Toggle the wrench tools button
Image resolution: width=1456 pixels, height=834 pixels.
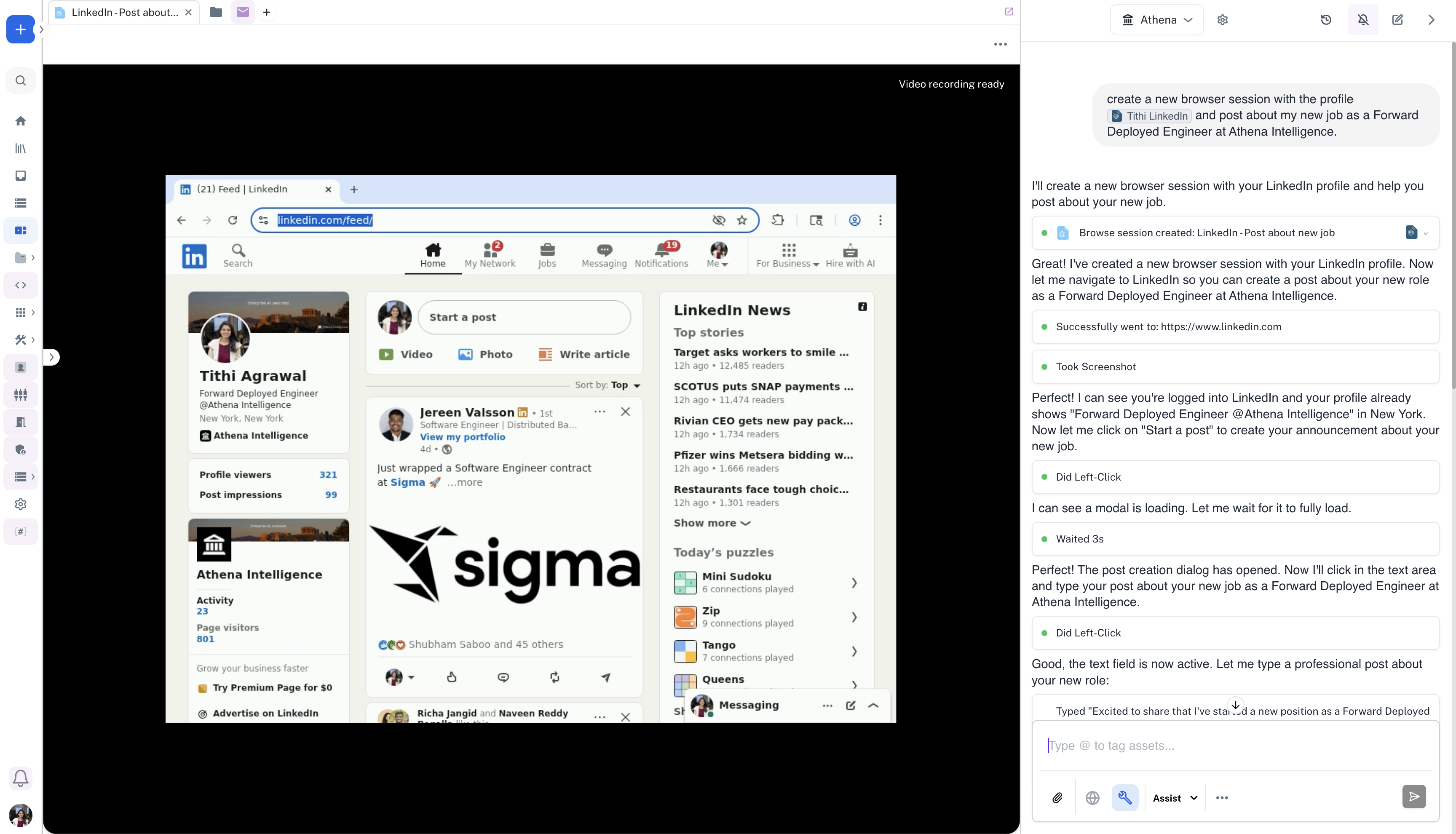pyautogui.click(x=1125, y=797)
